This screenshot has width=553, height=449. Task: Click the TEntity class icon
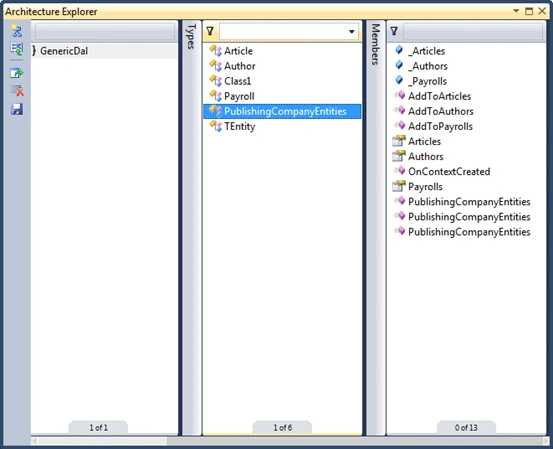(x=215, y=126)
